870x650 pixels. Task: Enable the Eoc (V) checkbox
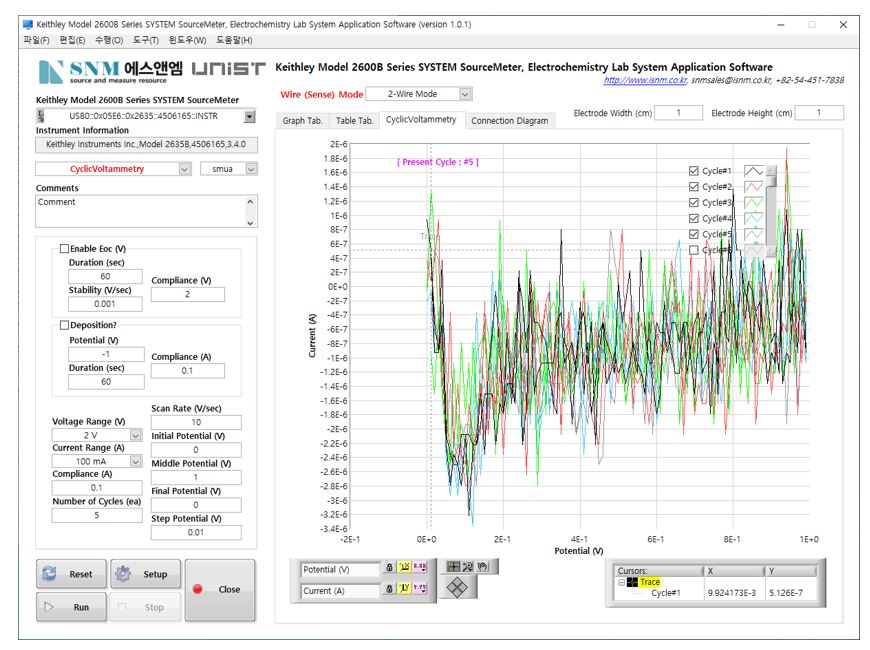pos(65,248)
